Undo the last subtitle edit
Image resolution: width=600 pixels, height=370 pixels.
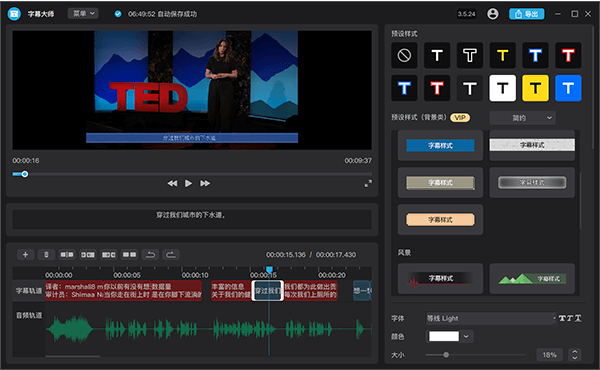tap(150, 254)
